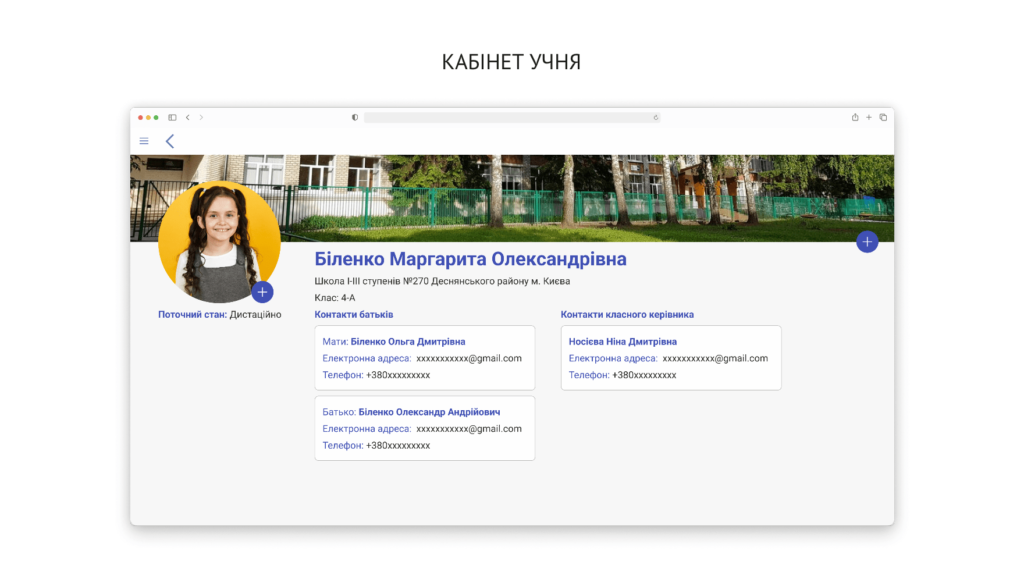Open mother Біленко Ольга Дмитрівна contact

click(407, 341)
